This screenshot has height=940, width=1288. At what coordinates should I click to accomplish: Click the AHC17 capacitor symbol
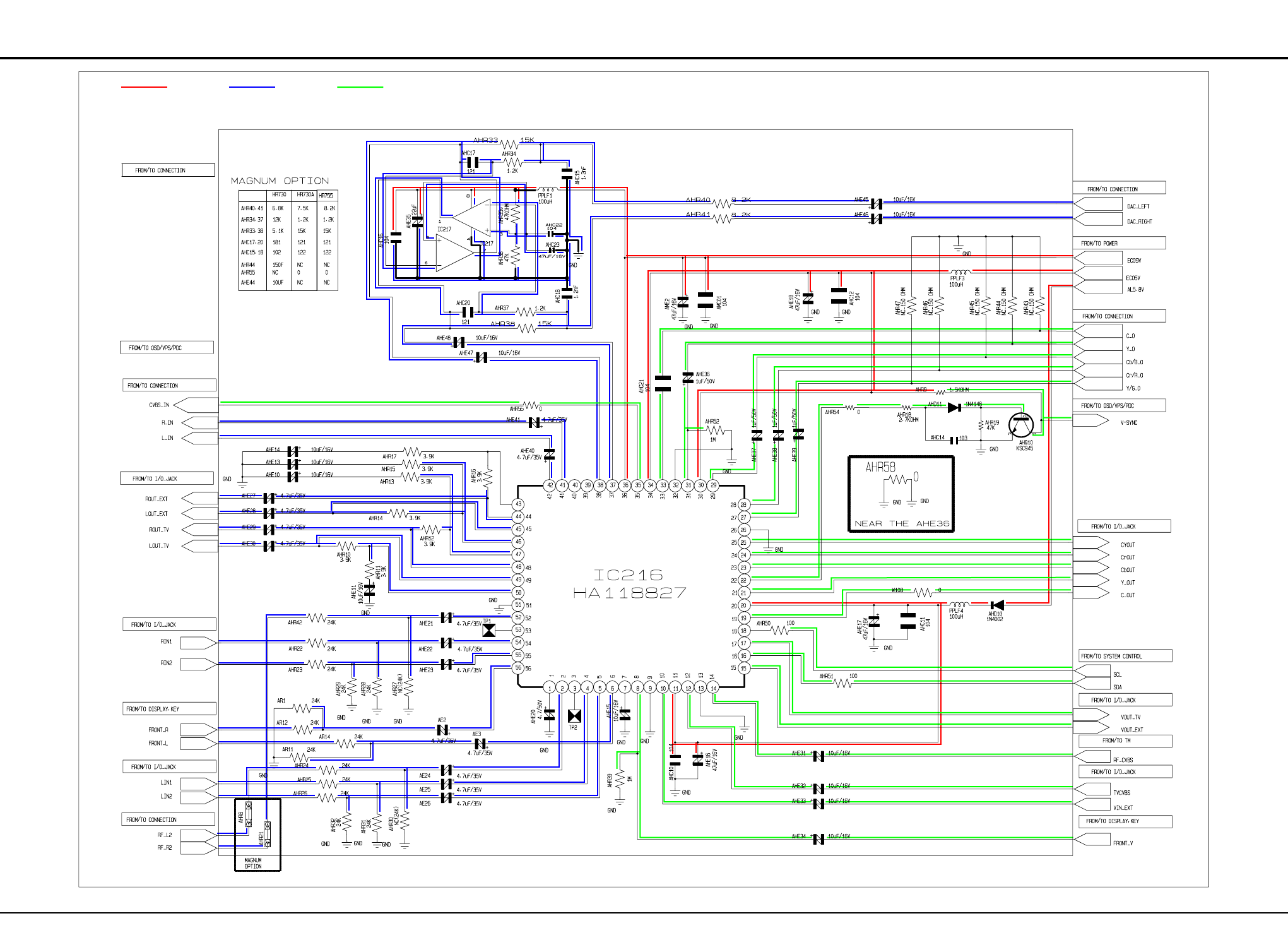(472, 162)
